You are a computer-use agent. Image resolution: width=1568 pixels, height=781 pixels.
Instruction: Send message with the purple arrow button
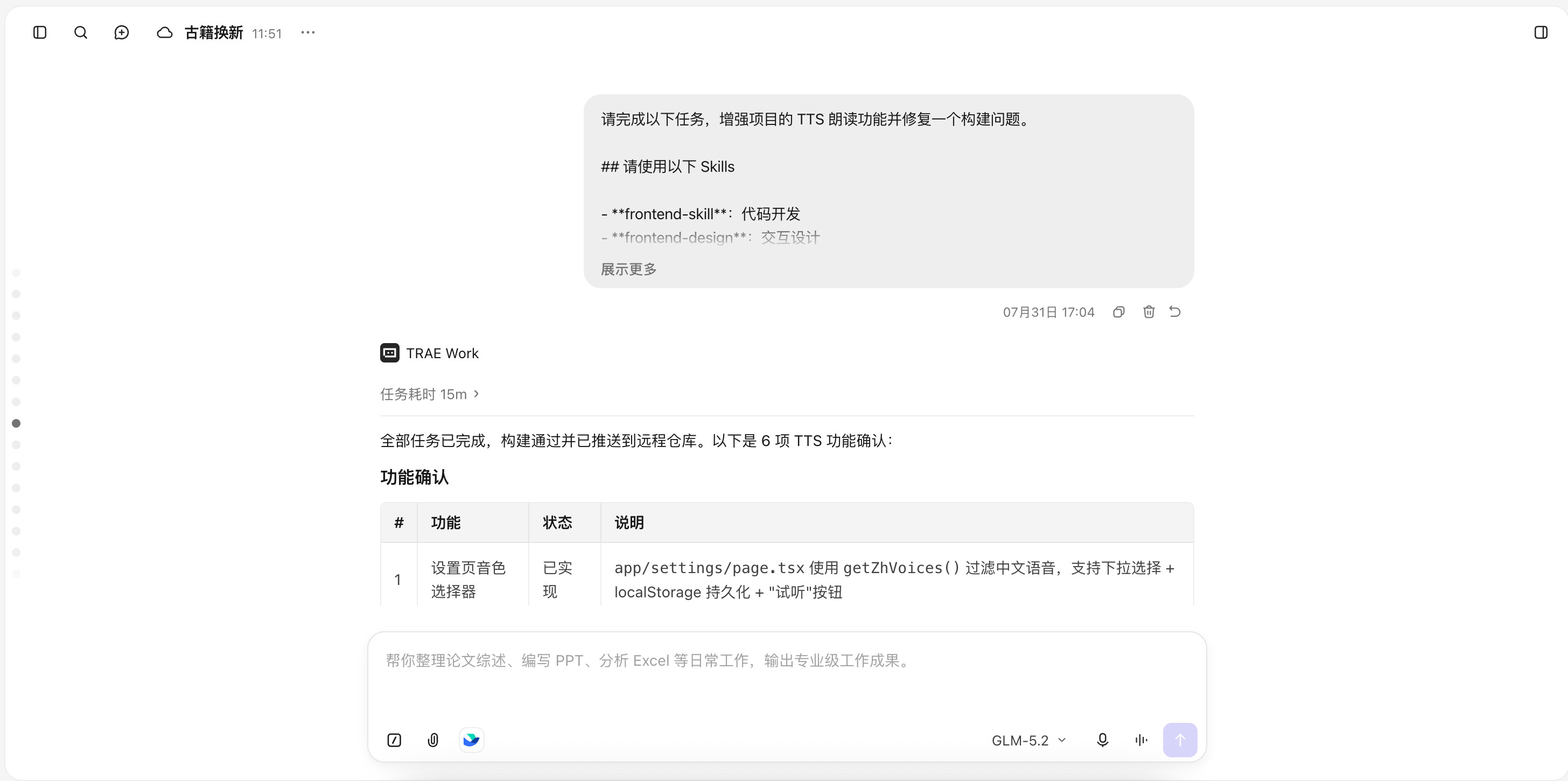pos(1180,740)
